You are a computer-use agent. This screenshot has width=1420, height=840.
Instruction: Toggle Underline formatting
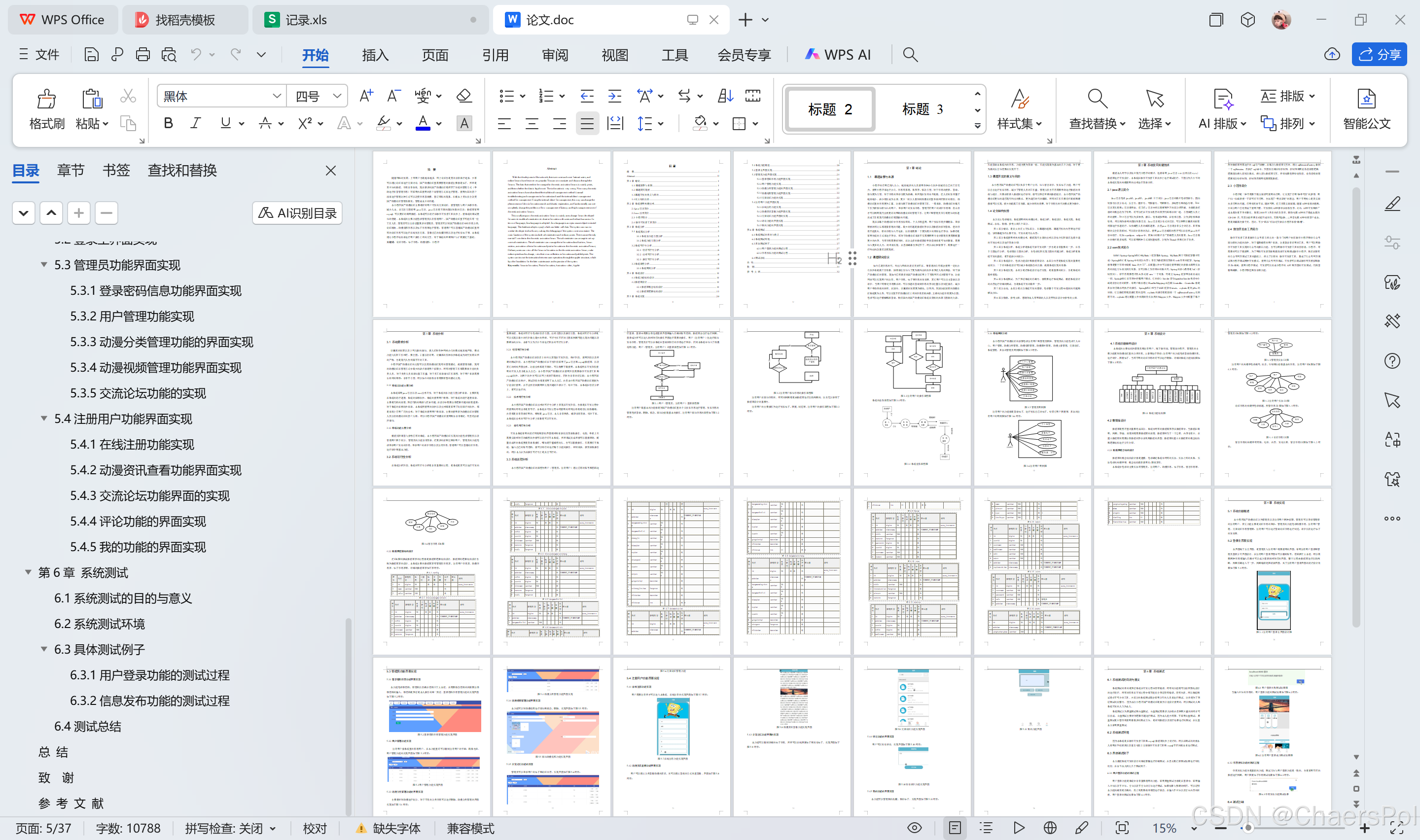coord(225,123)
